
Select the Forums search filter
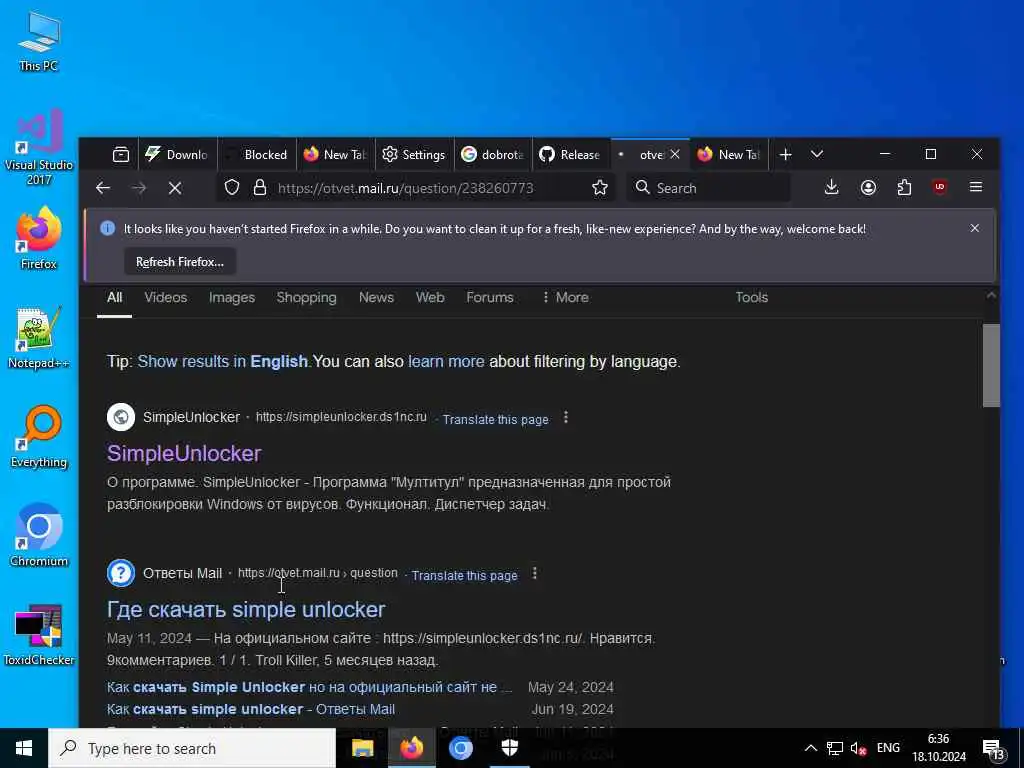(490, 297)
